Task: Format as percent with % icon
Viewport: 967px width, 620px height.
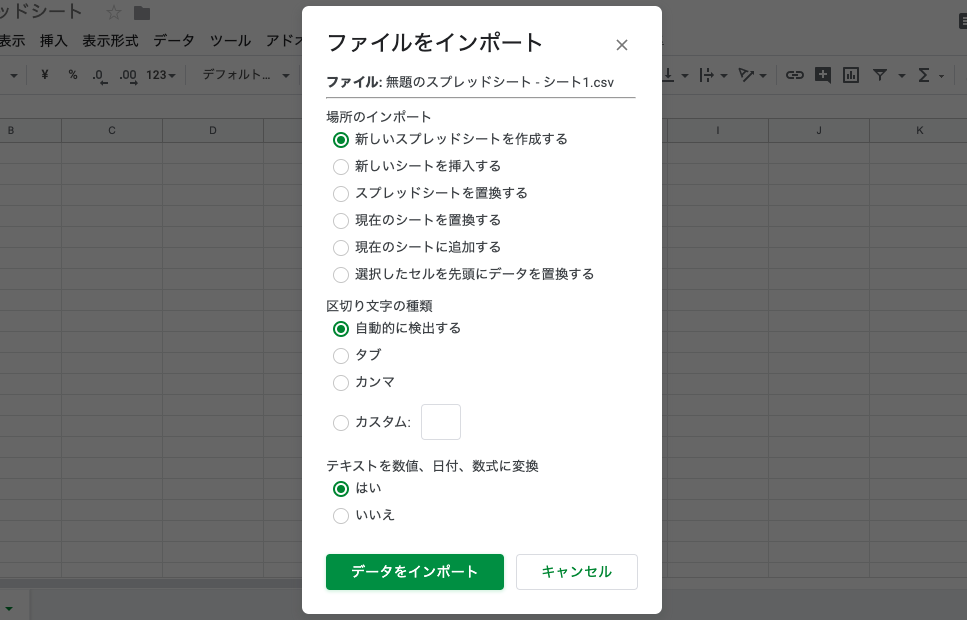Action: click(73, 75)
